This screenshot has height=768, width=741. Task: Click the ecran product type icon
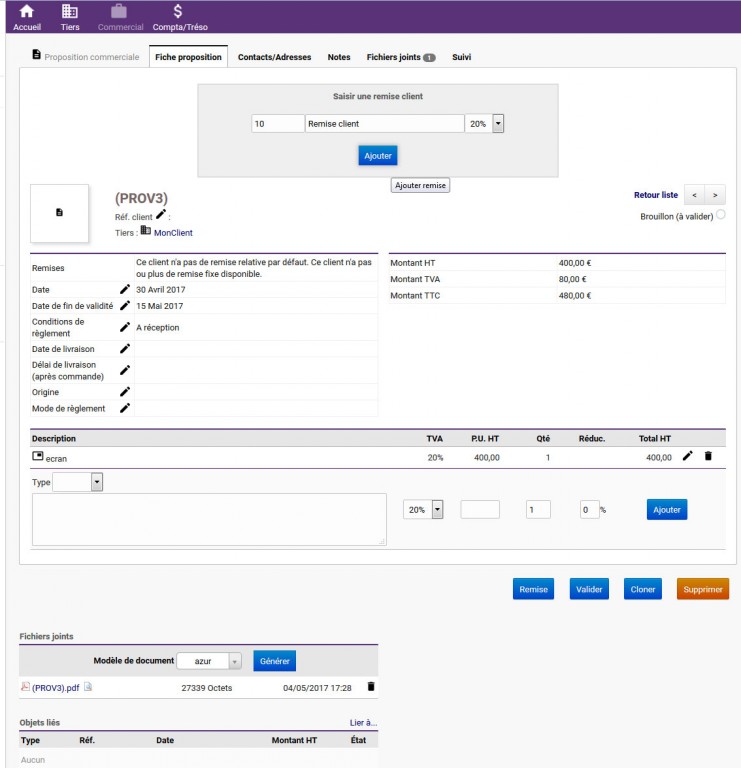pyautogui.click(x=38, y=456)
